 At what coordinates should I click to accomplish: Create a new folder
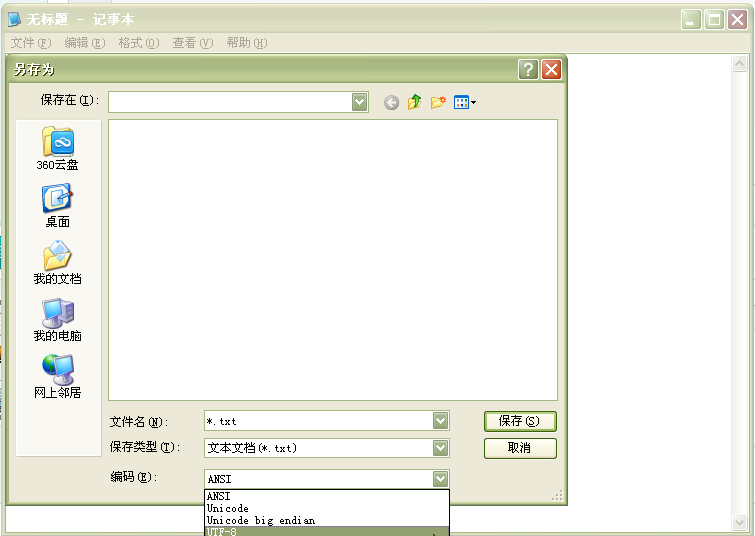pos(438,102)
